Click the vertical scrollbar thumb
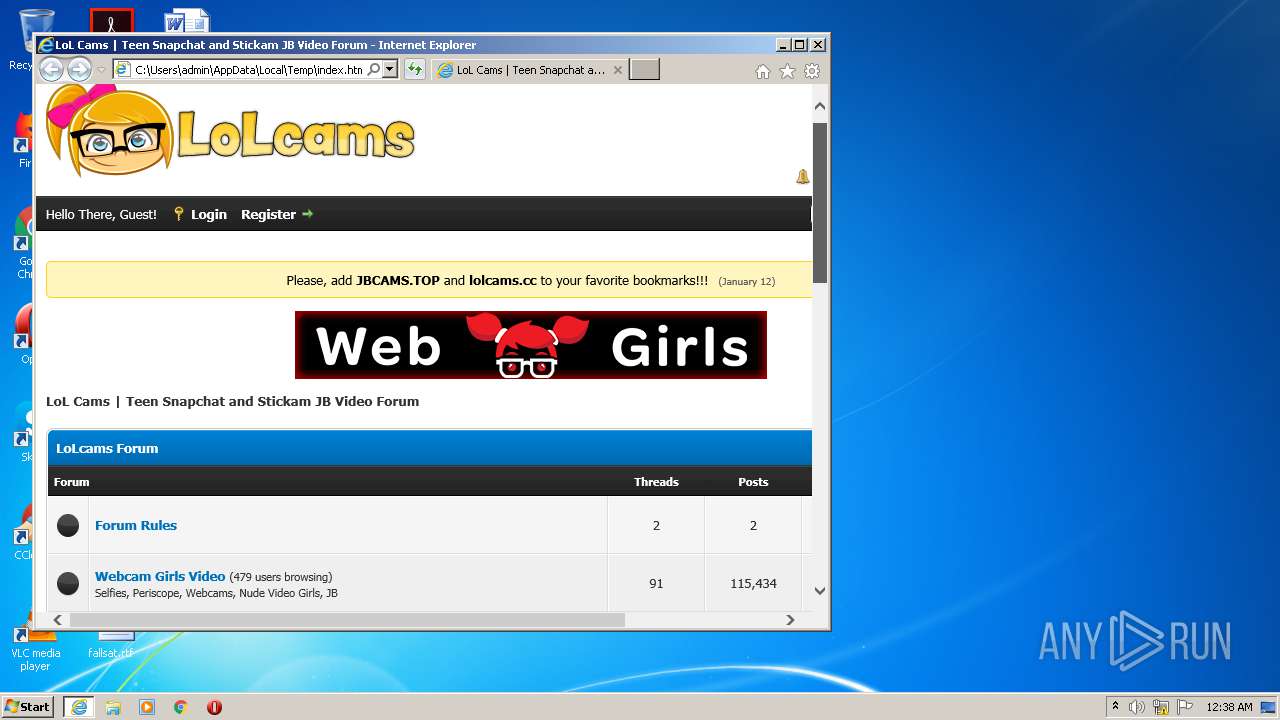The image size is (1280, 720). [x=820, y=203]
